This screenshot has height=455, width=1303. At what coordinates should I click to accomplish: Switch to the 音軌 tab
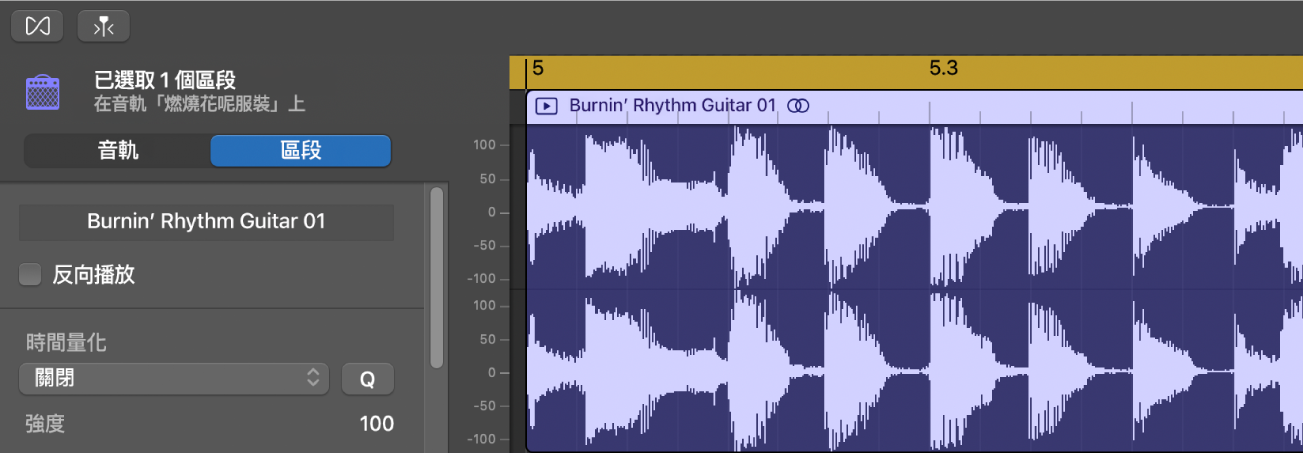tap(118, 151)
